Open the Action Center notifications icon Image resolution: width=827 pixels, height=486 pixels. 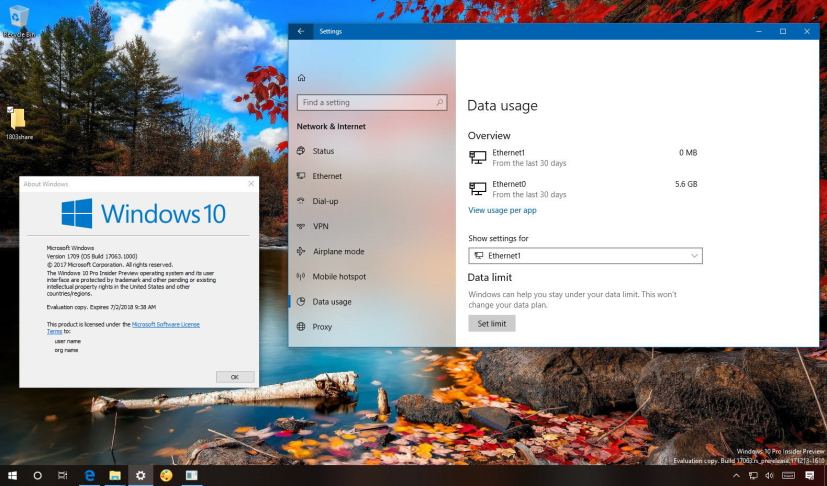(x=810, y=476)
